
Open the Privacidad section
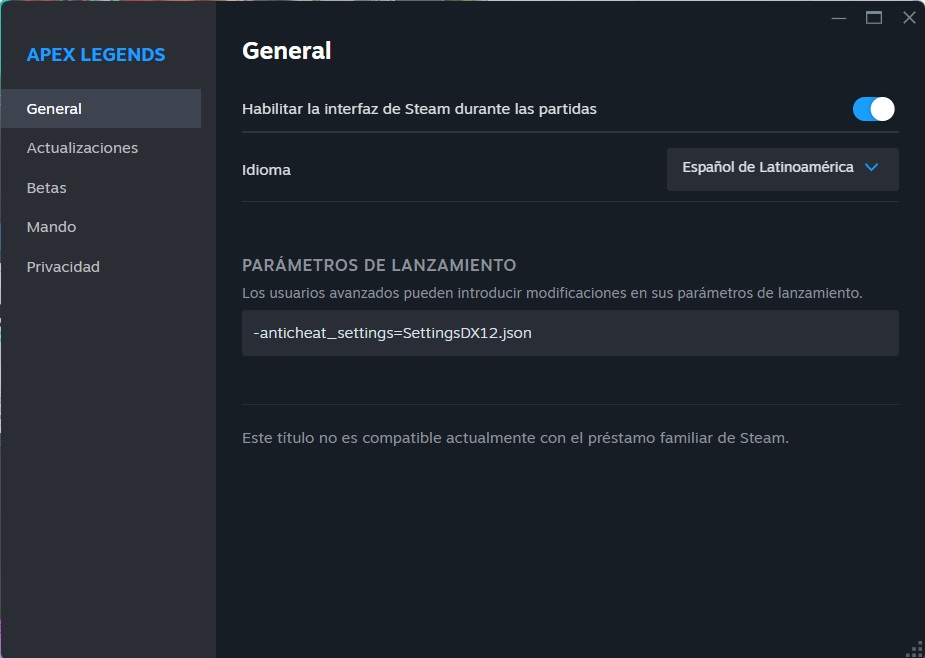pos(63,267)
